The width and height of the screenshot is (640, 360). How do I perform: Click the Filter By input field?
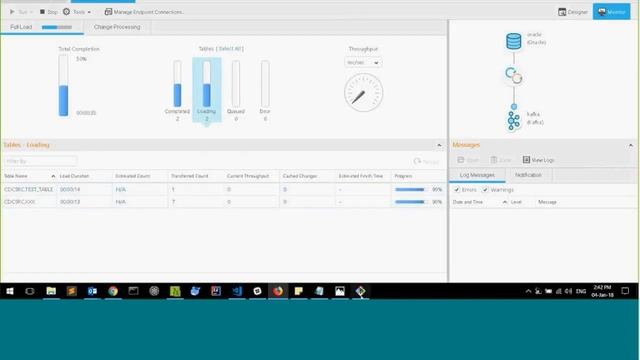point(40,161)
